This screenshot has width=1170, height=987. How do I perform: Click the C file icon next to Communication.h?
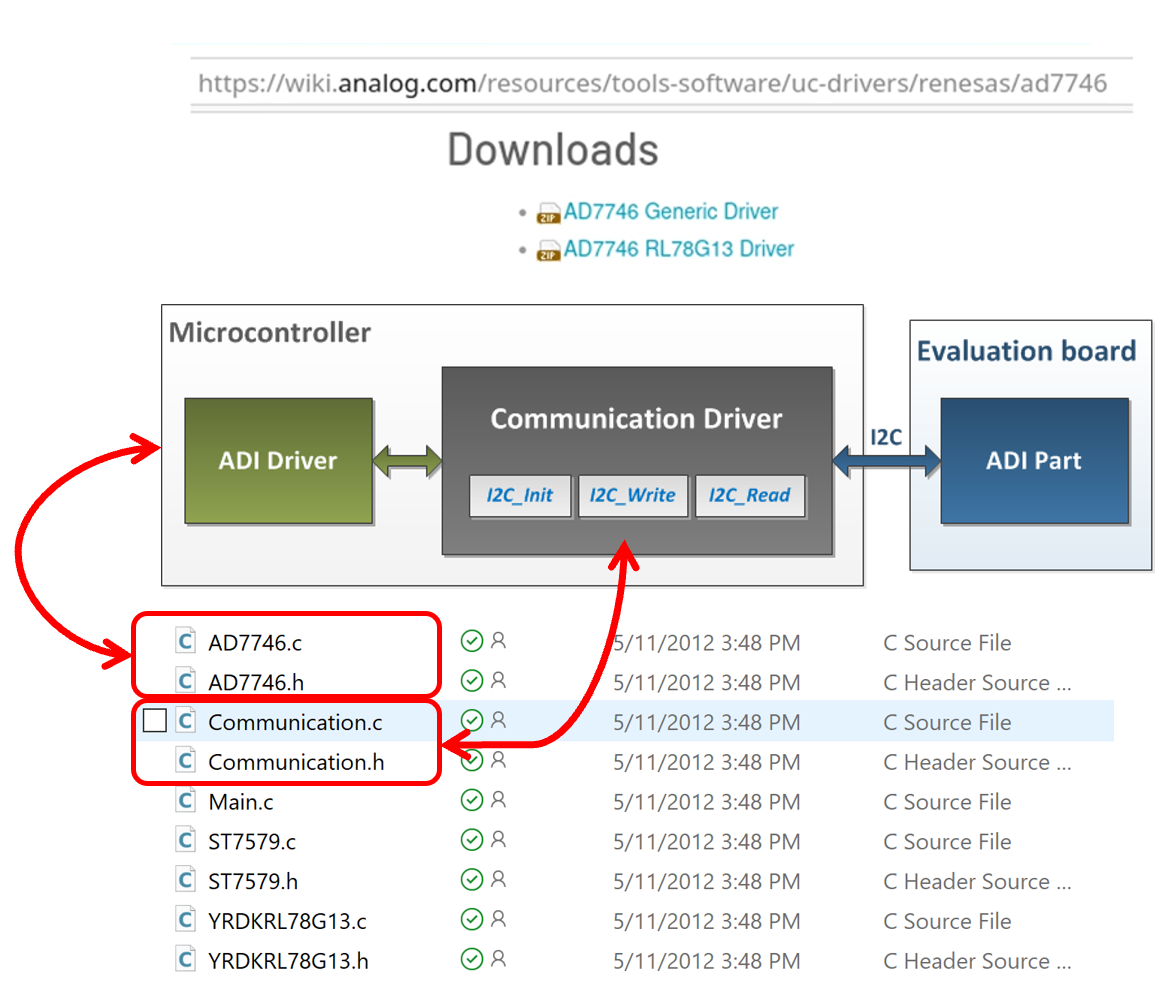(x=185, y=761)
